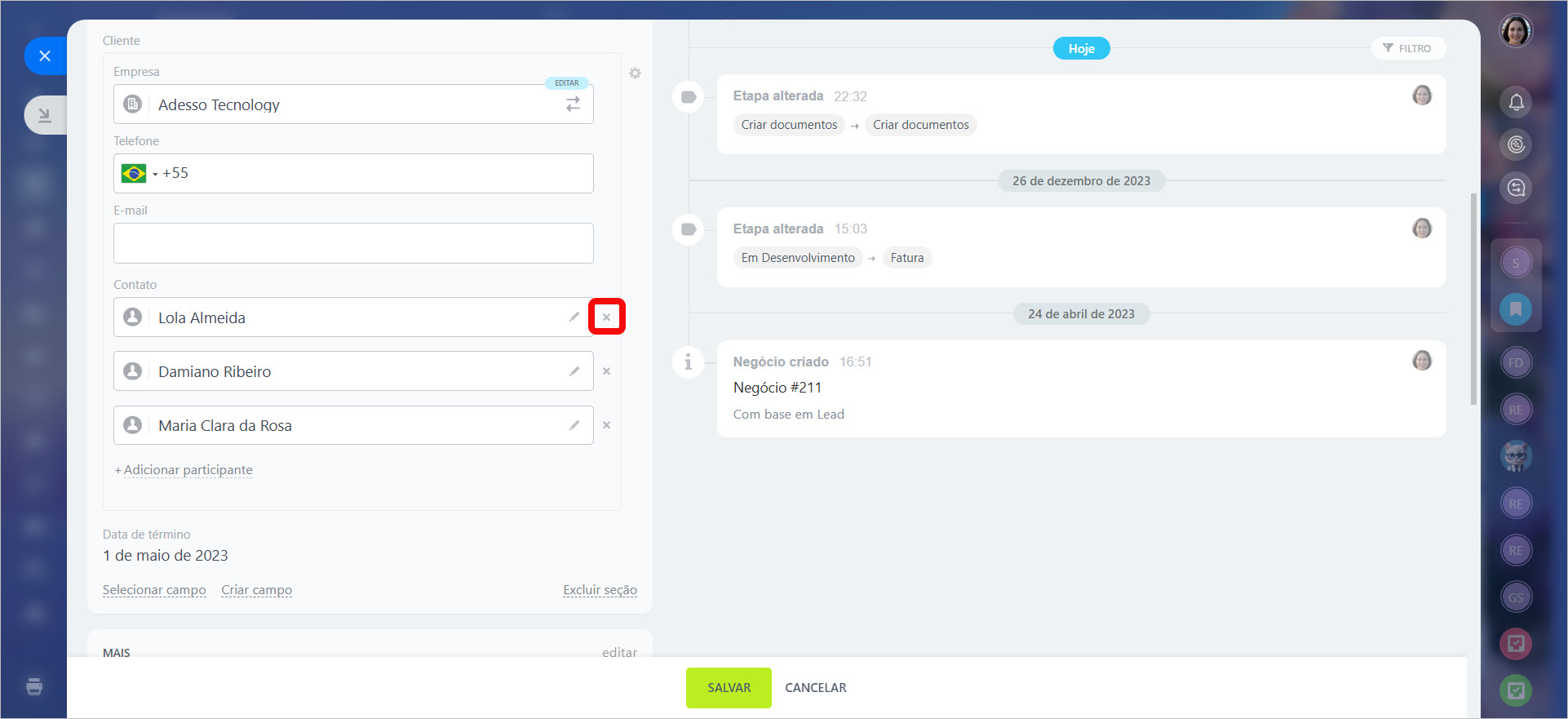
Task: Click the cat avatar in right sidebar
Action: (x=1516, y=456)
